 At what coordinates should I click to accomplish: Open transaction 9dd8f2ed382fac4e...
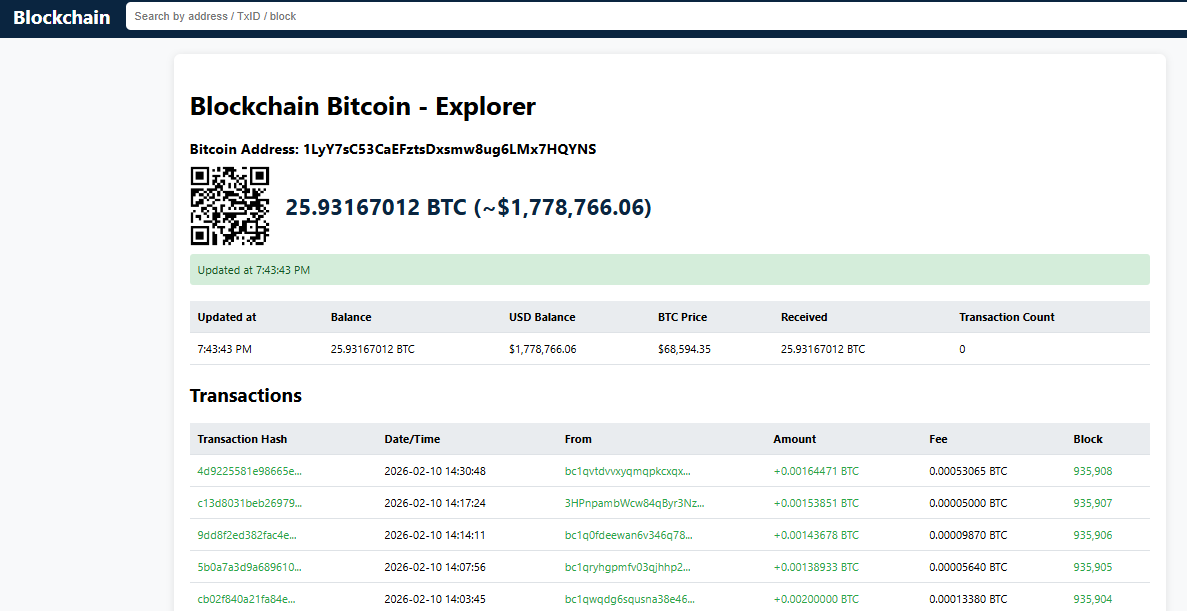[x=247, y=535]
